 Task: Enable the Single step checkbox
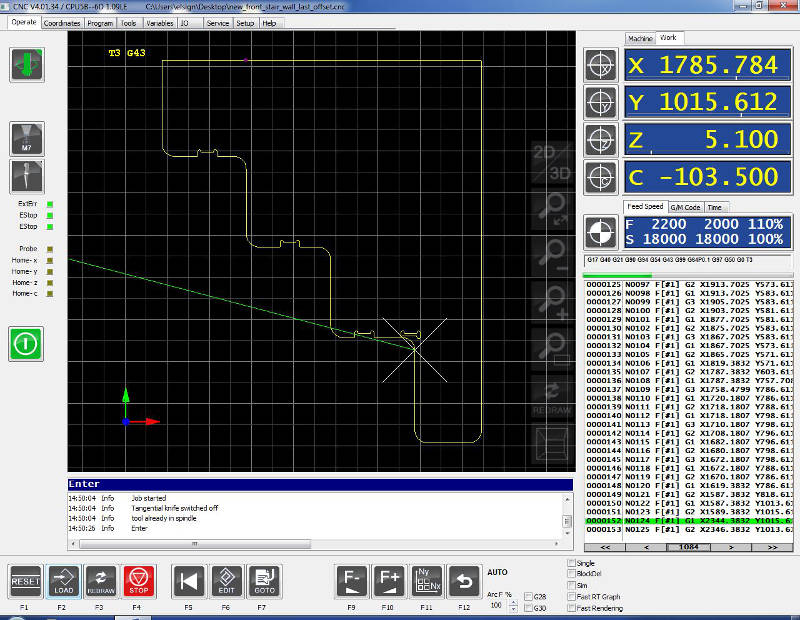(x=571, y=564)
